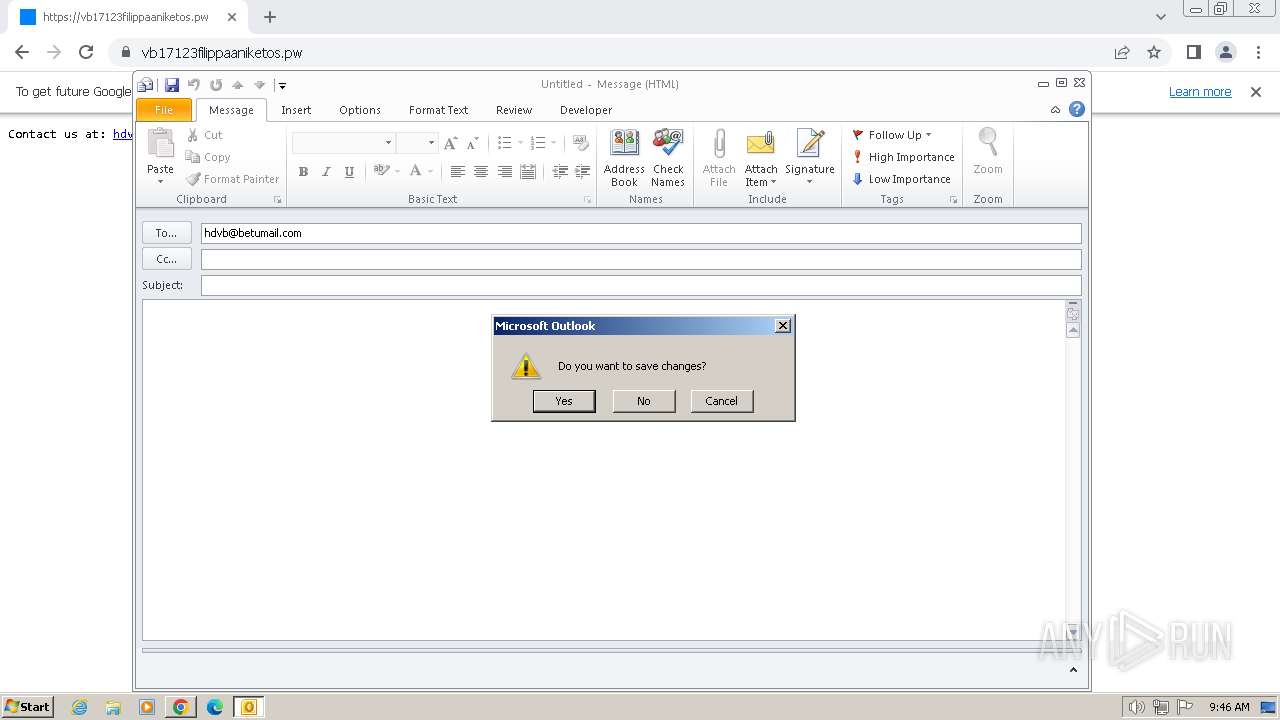Select the Format Painter brush

tap(232, 179)
